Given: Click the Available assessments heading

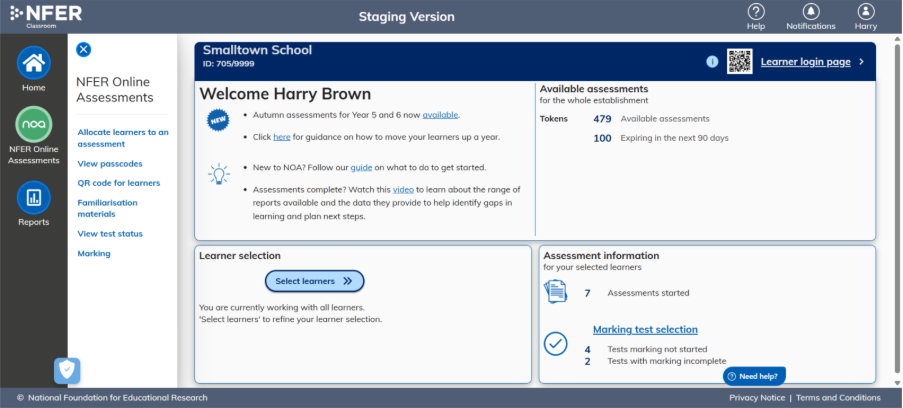Looking at the screenshot, I should (x=594, y=89).
